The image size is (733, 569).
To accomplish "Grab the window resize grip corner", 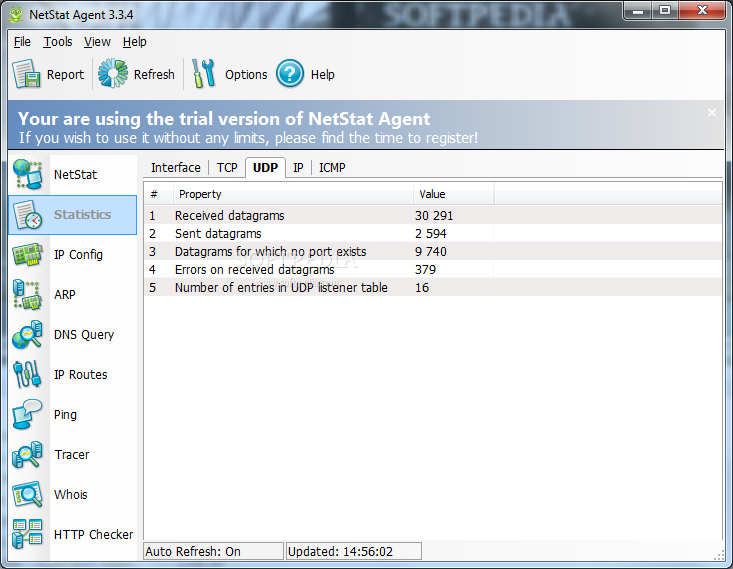I will [x=719, y=555].
